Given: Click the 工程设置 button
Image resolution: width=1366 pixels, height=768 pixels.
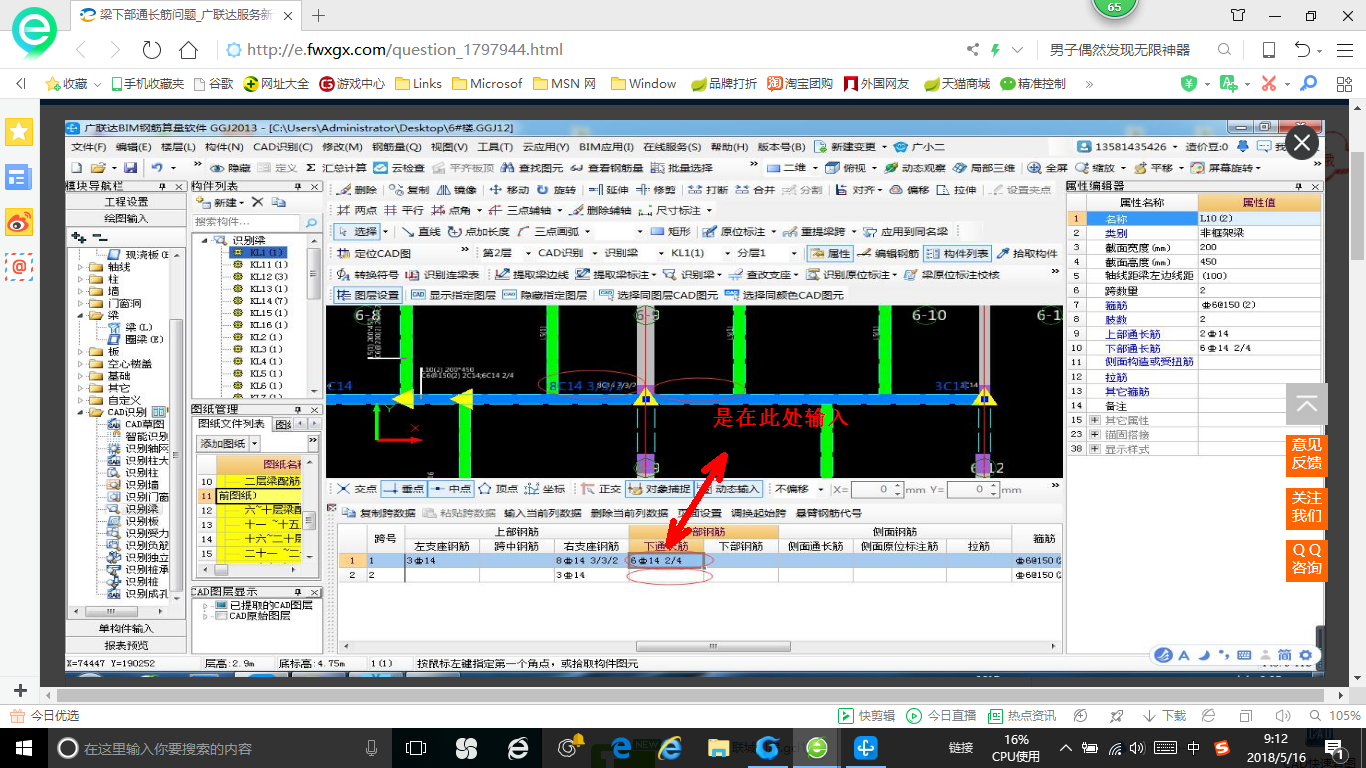Looking at the screenshot, I should 126,202.
